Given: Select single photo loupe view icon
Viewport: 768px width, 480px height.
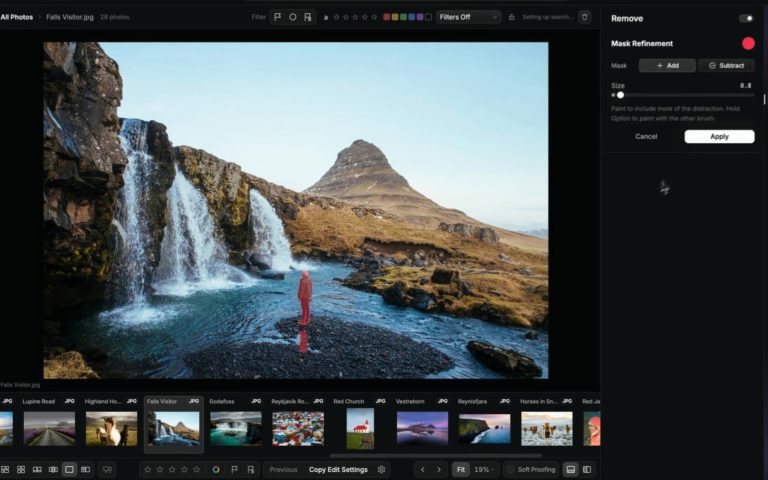Looking at the screenshot, I should click(x=70, y=469).
